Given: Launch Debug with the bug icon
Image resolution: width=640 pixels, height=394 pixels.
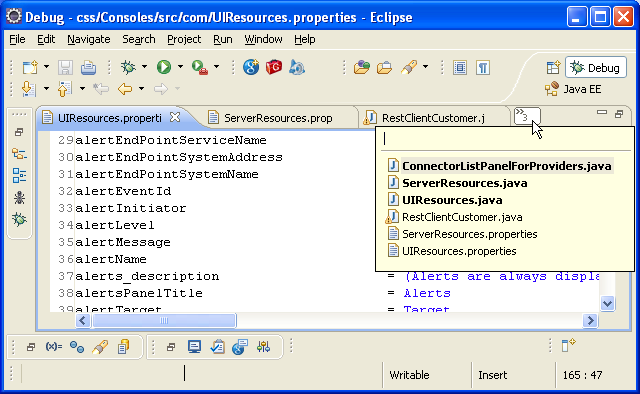Looking at the screenshot, I should click(128, 67).
